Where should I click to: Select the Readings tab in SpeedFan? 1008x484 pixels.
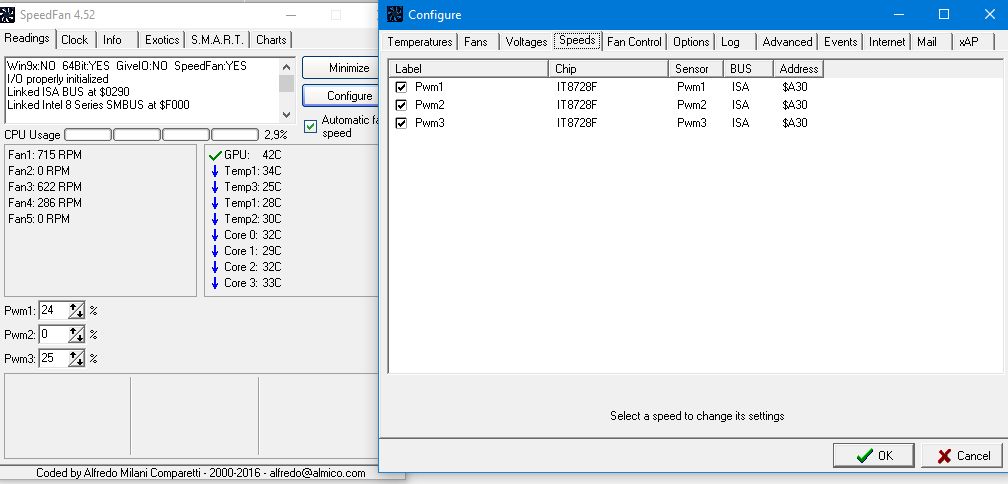pyautogui.click(x=27, y=38)
